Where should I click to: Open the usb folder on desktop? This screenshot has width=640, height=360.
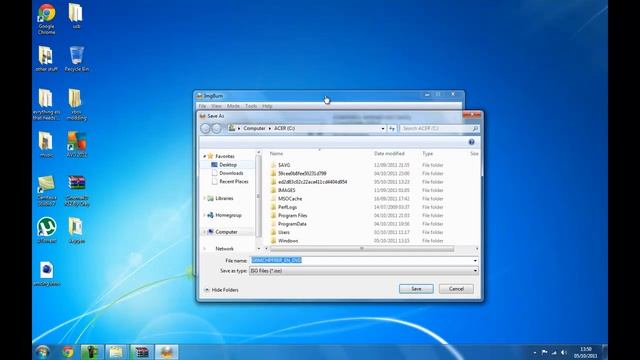coord(76,16)
